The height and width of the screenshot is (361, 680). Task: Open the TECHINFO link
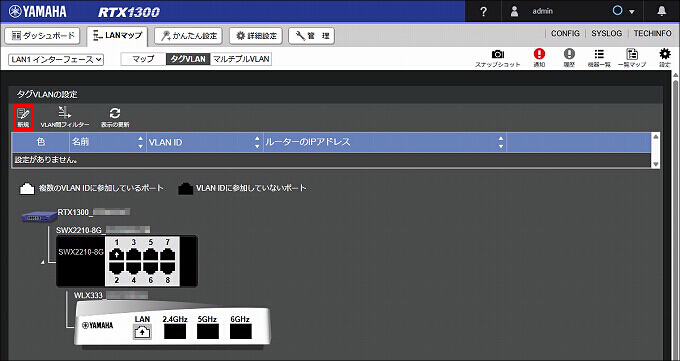[x=652, y=33]
